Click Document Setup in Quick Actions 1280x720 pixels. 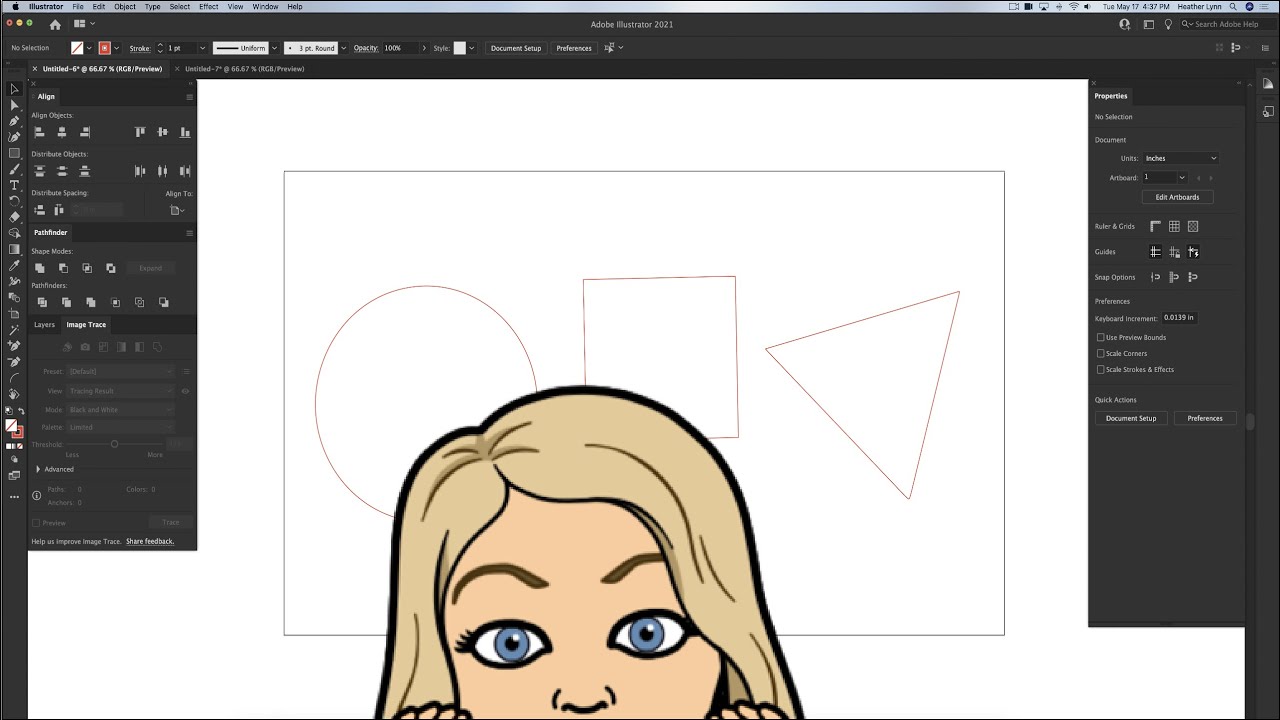coord(1131,418)
